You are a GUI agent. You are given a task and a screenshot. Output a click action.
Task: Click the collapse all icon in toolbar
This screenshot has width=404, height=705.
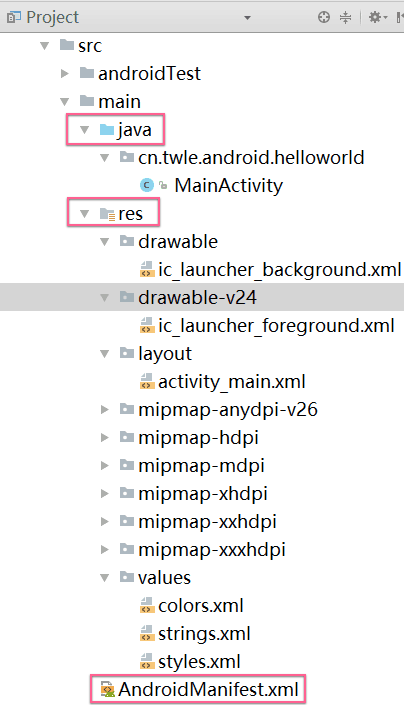tap(345, 18)
